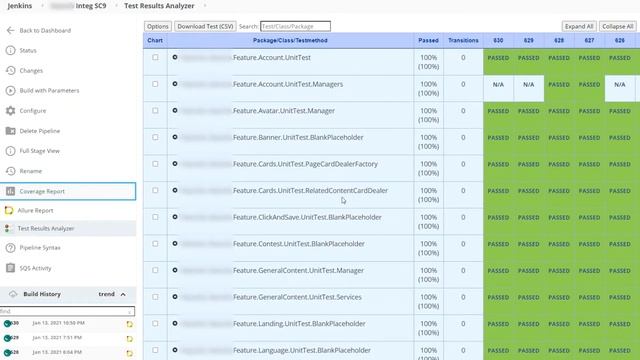Go to Jenkins home breadcrumb
Viewport: 640px width, 360px height.
20,6
